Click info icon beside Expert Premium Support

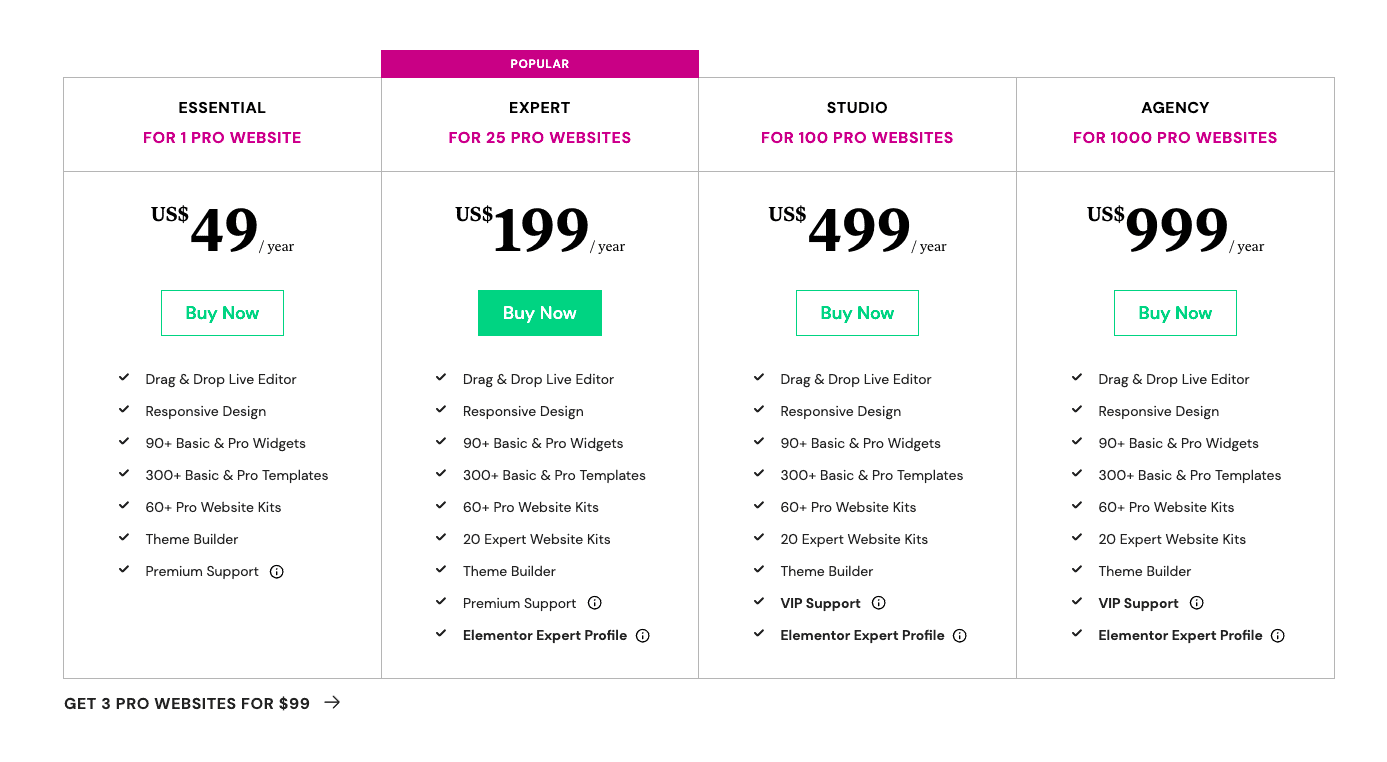click(595, 603)
